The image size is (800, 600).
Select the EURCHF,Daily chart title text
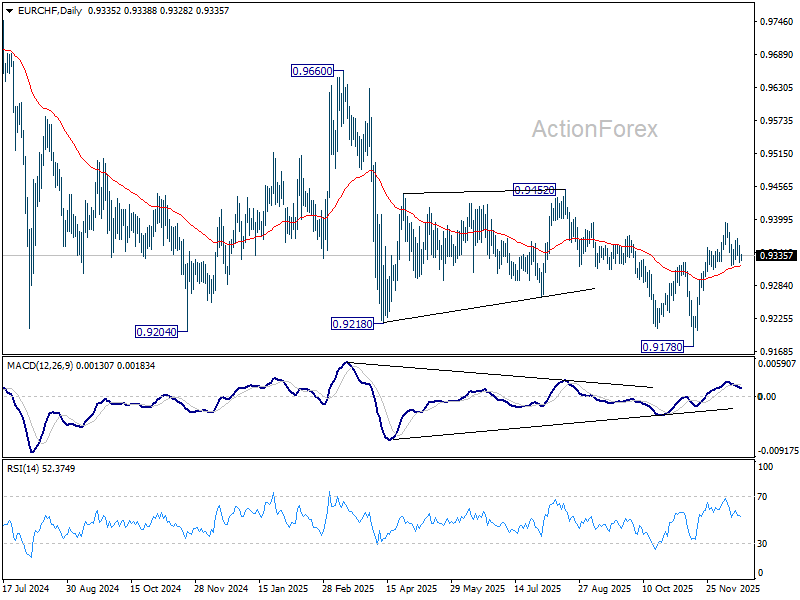point(49,11)
